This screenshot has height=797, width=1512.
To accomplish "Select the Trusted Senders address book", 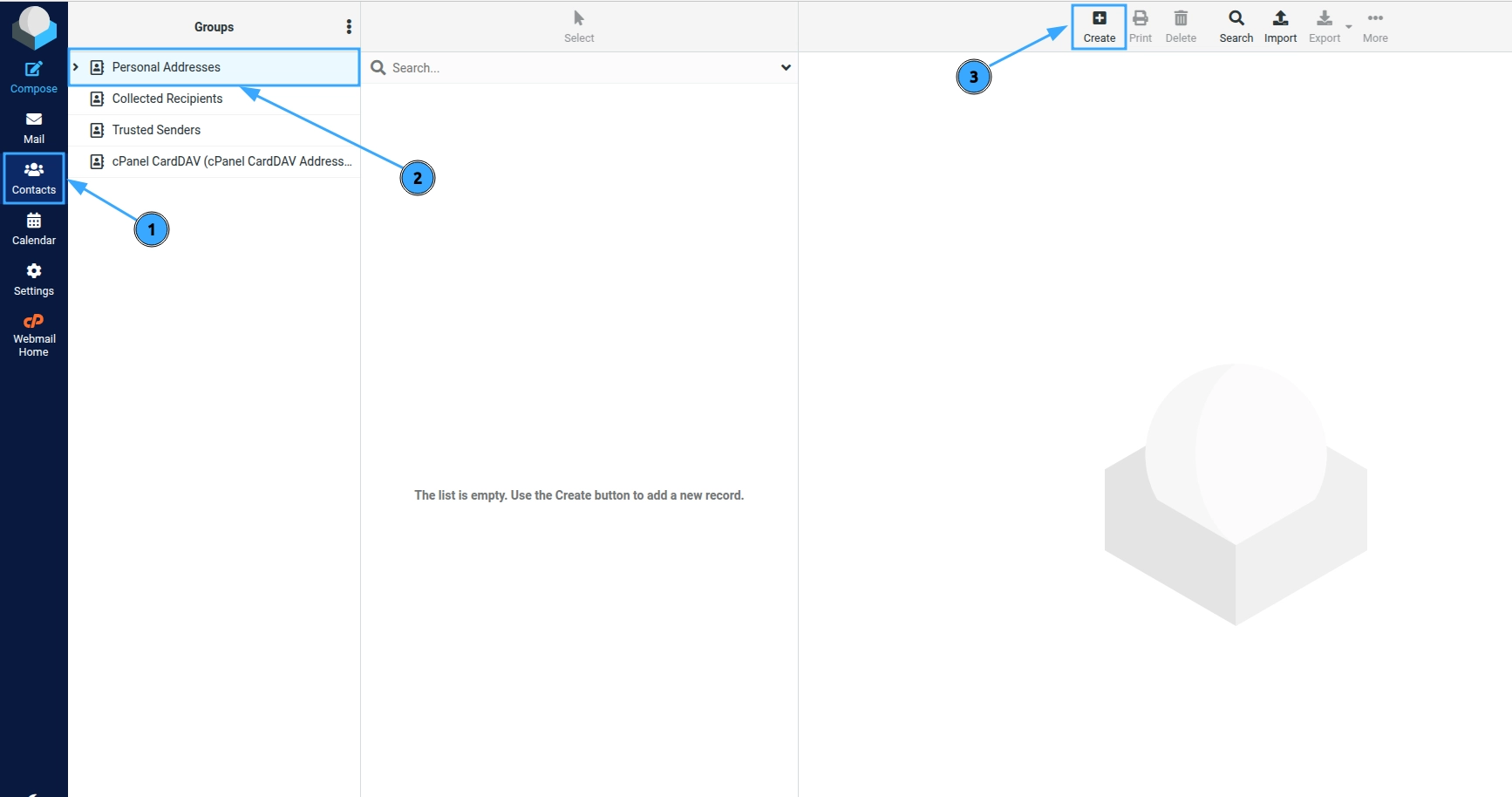I will 215,130.
